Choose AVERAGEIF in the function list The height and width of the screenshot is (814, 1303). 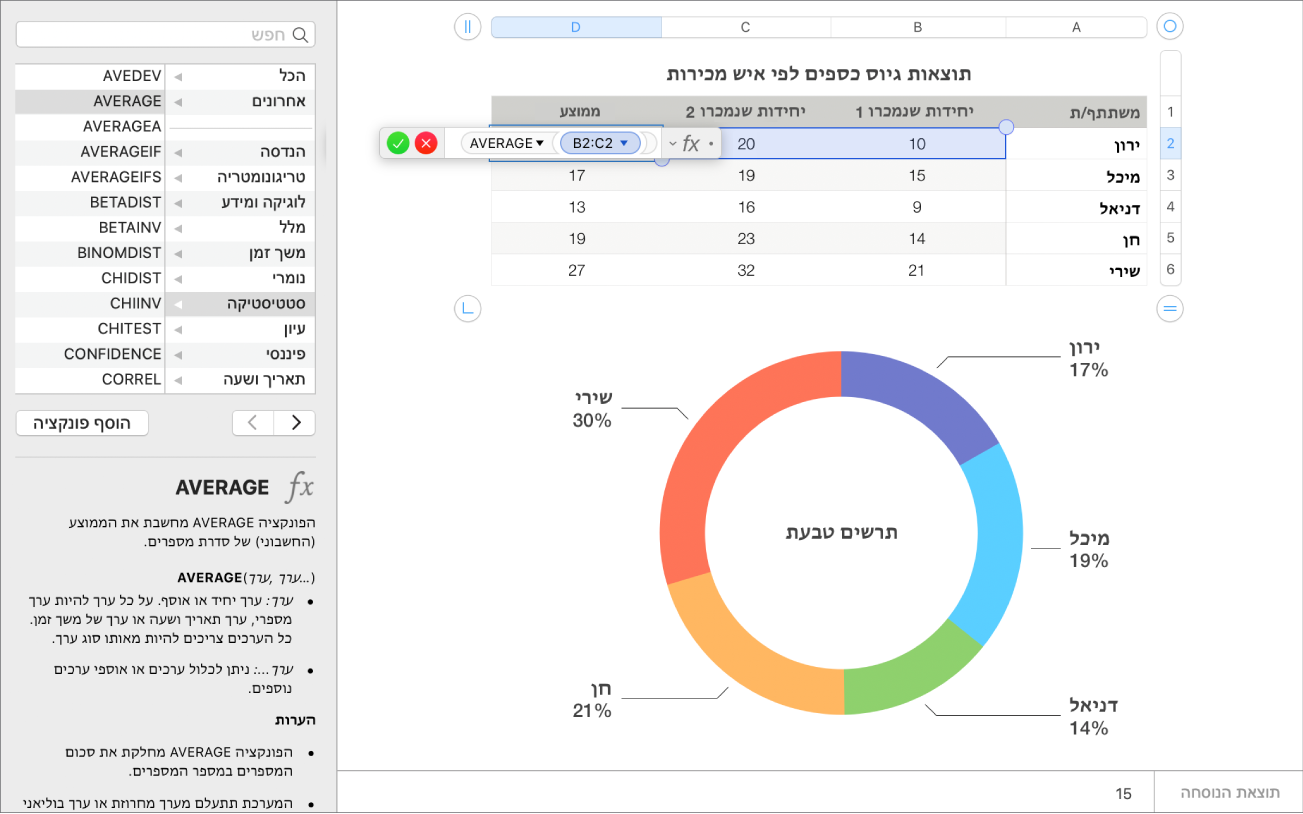coord(90,152)
